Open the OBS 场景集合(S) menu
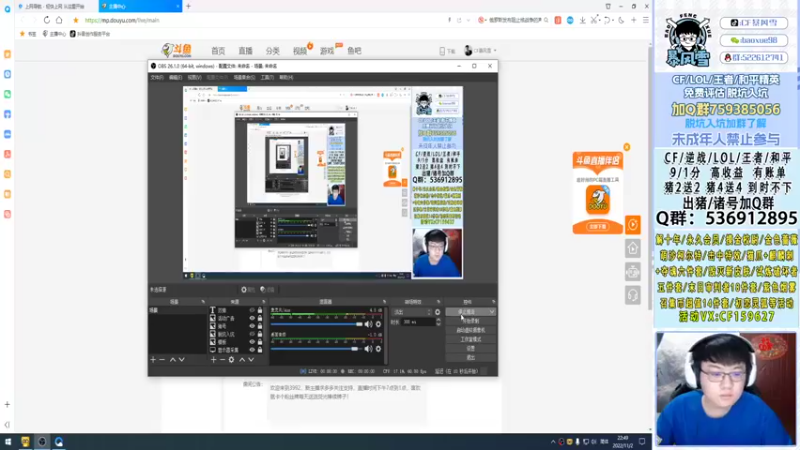This screenshot has width=800, height=450. click(x=244, y=78)
